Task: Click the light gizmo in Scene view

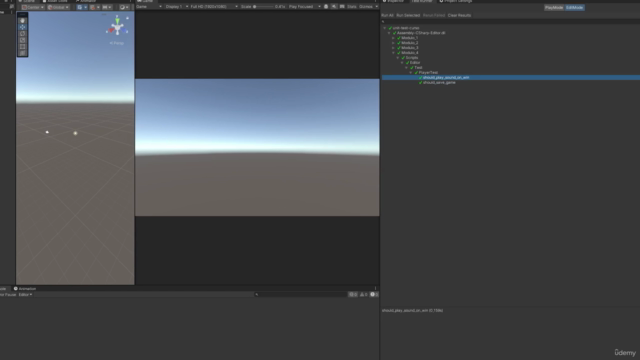Action: click(75, 133)
